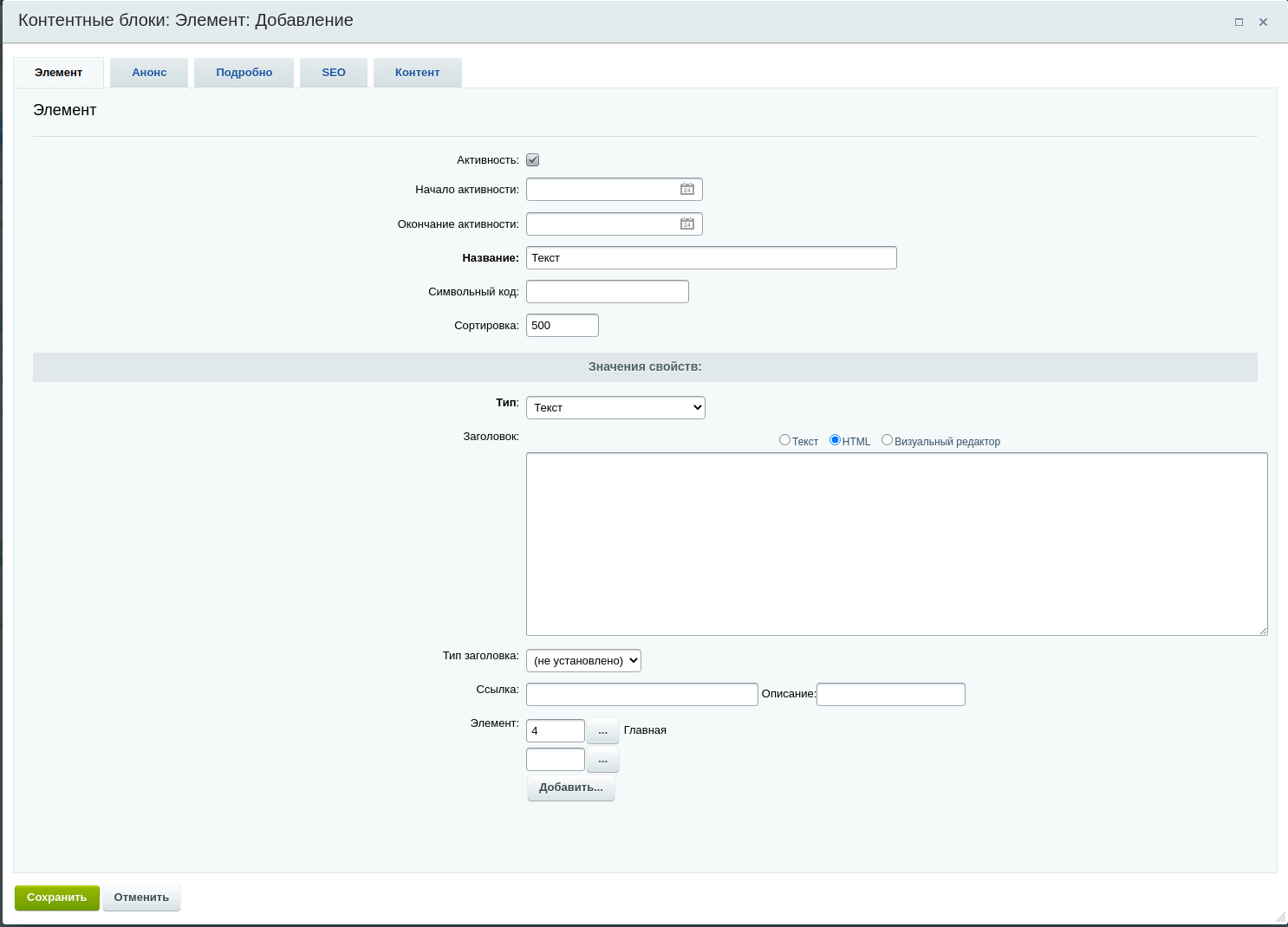Toggle the Активность checkbox
The width and height of the screenshot is (1288, 927).
pos(533,160)
